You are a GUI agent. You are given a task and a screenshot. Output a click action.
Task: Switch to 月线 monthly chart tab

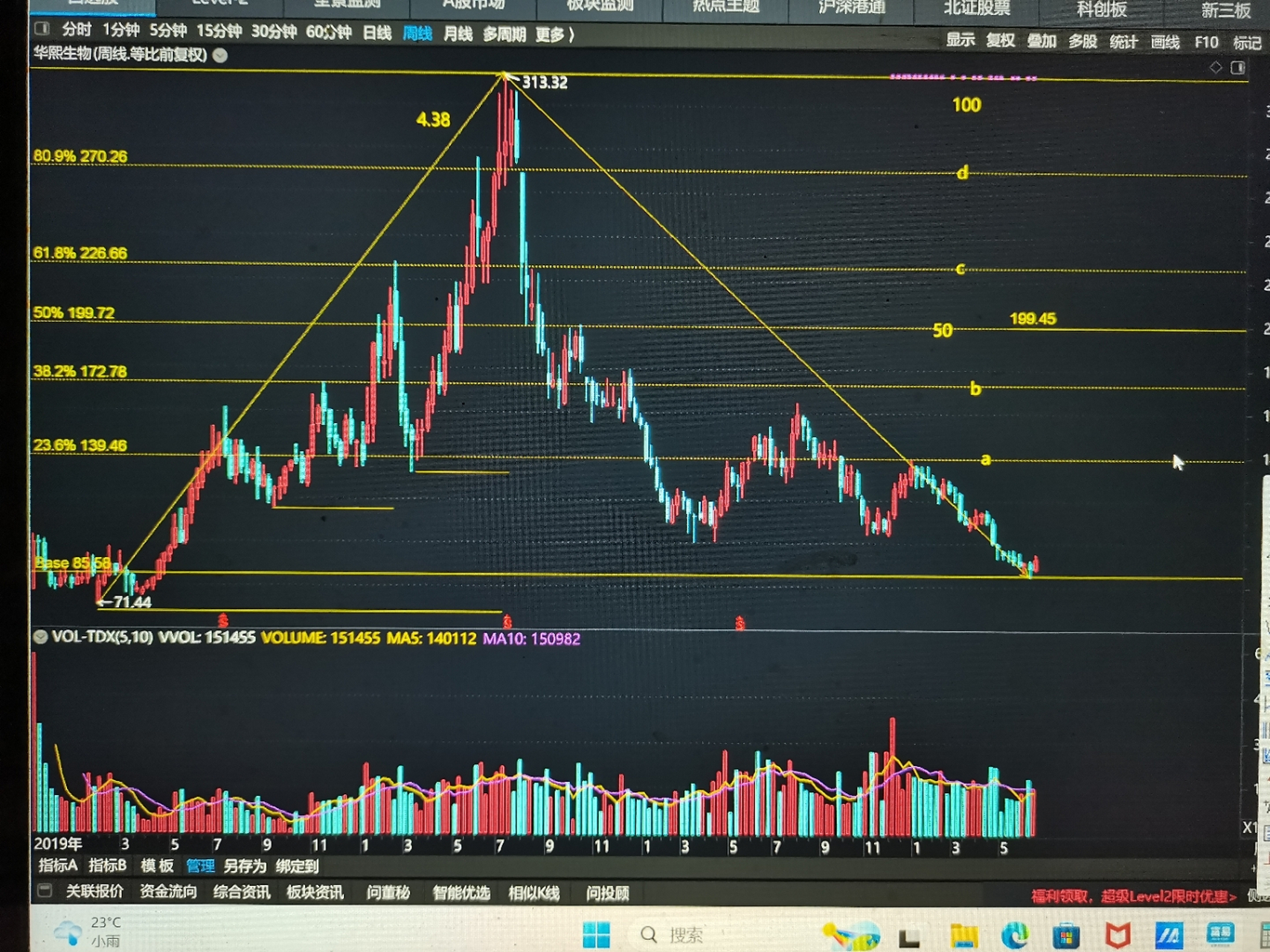[x=458, y=34]
